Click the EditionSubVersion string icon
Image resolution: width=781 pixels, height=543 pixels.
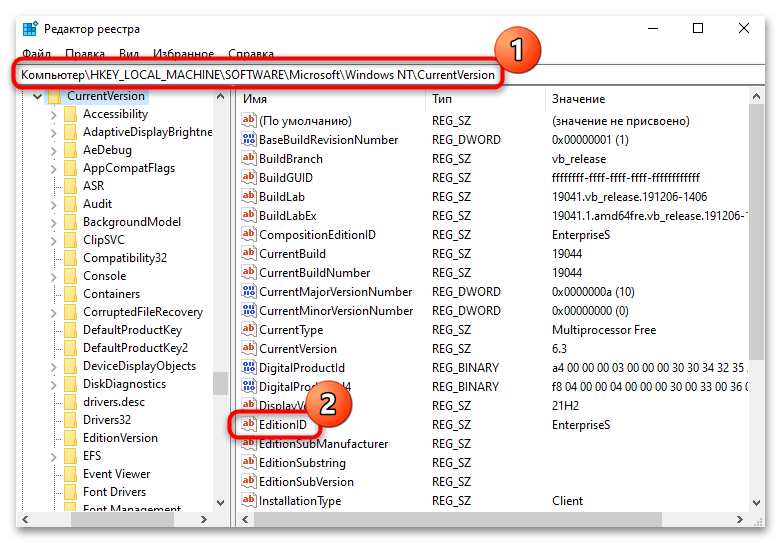(249, 481)
